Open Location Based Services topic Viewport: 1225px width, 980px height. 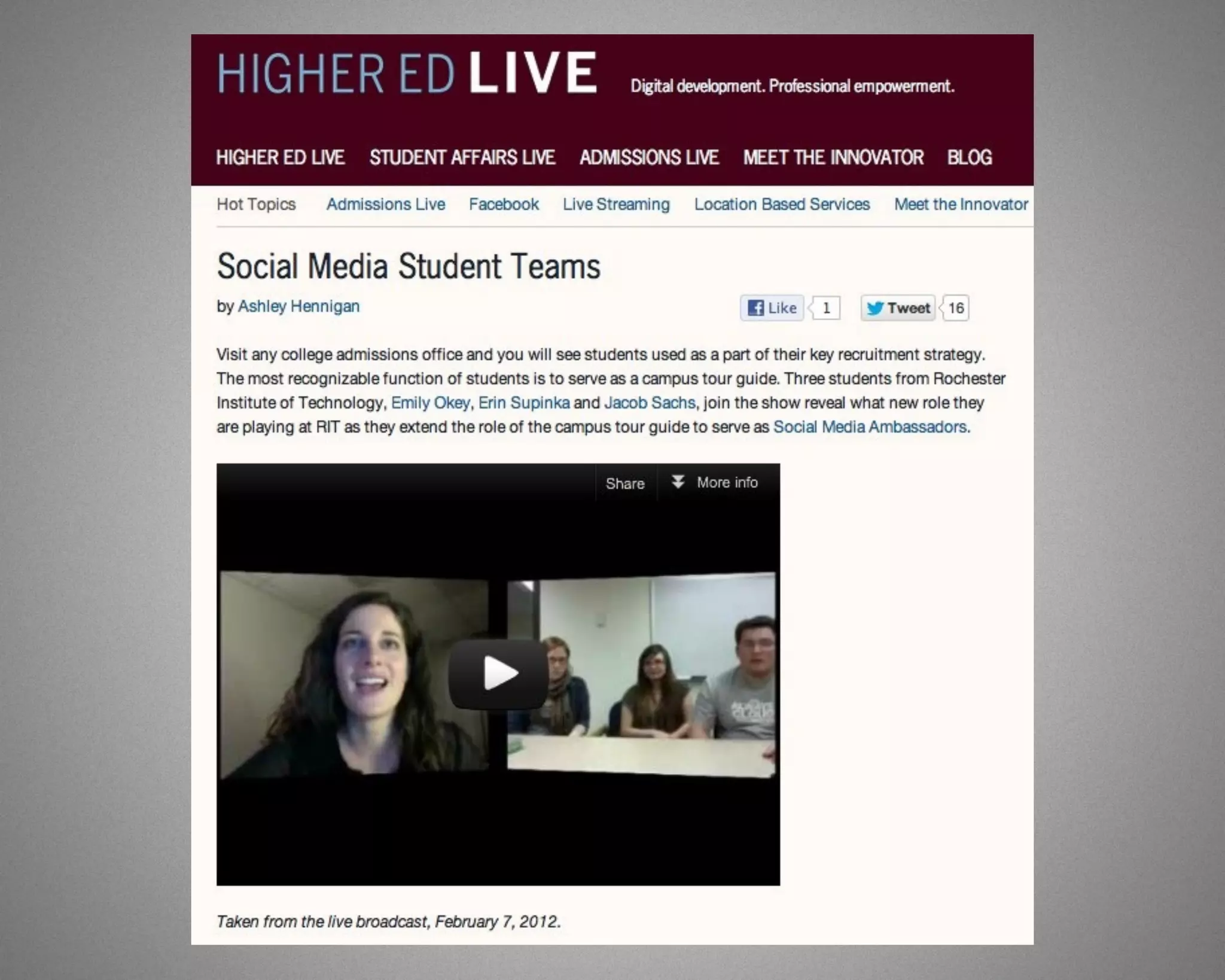point(782,204)
